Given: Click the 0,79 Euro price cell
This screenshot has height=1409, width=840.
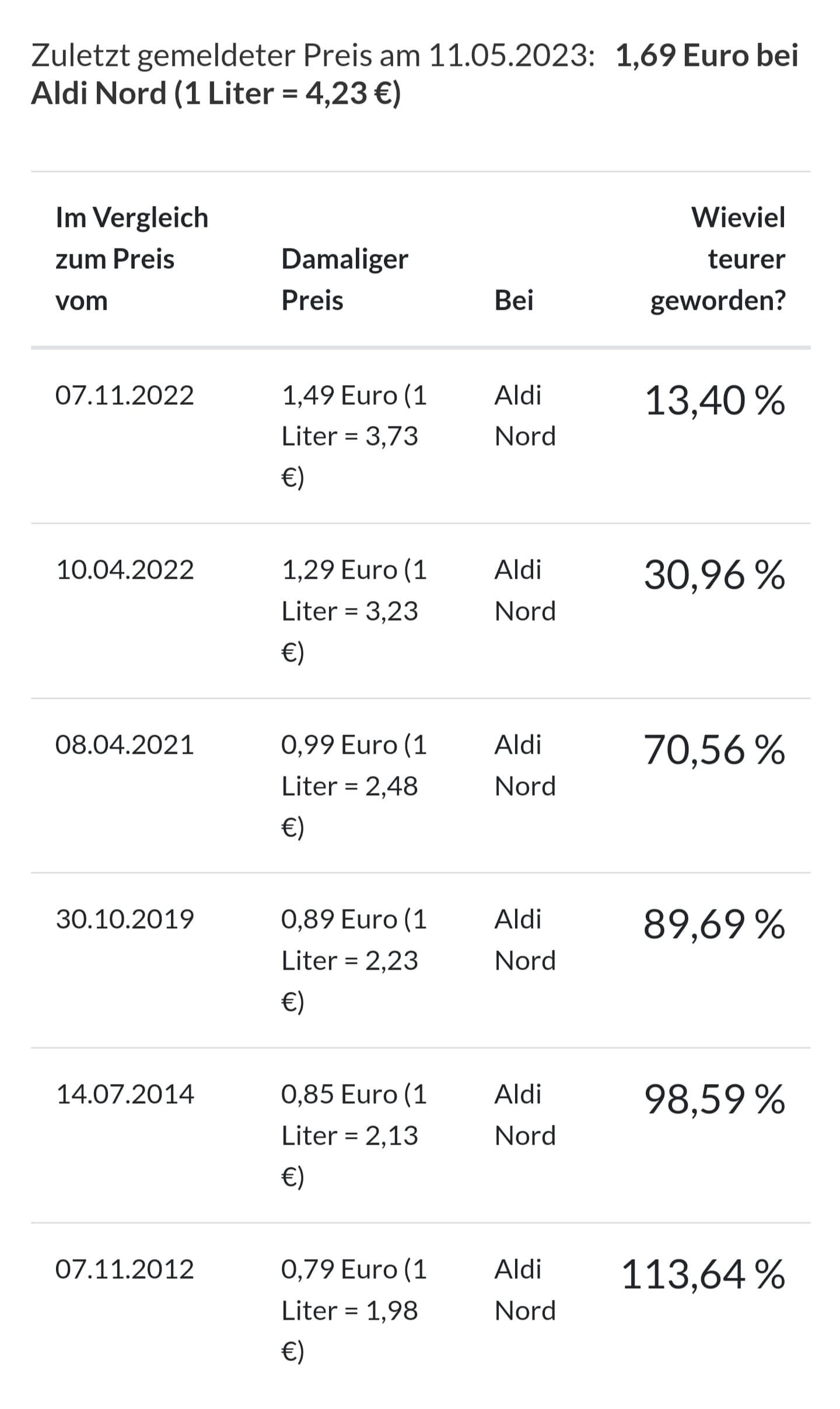Looking at the screenshot, I should pyautogui.click(x=354, y=1310).
